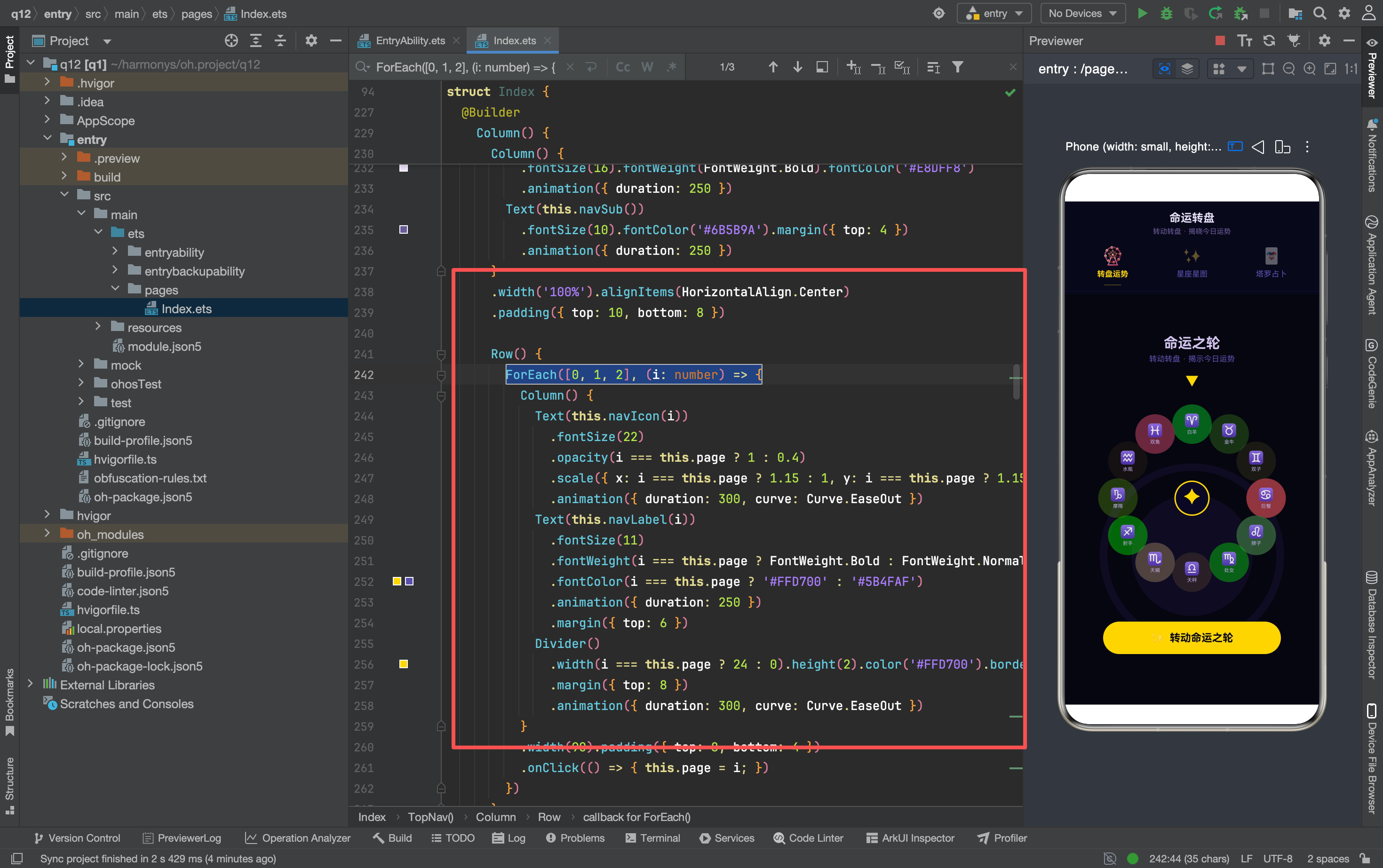Fit the preview to the panel
This screenshot has width=1383, height=868.
(1330, 69)
